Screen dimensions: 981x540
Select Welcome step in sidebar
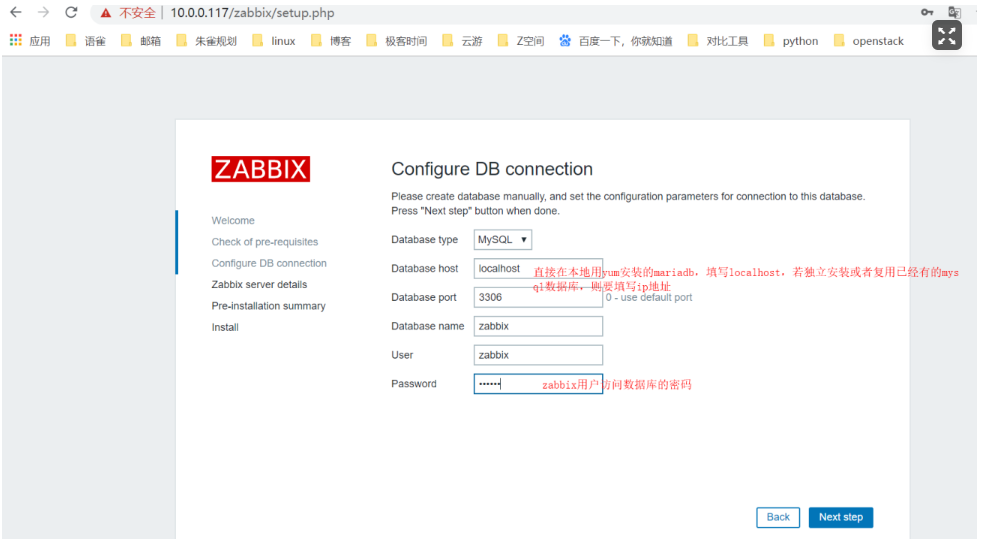pyautogui.click(x=233, y=221)
